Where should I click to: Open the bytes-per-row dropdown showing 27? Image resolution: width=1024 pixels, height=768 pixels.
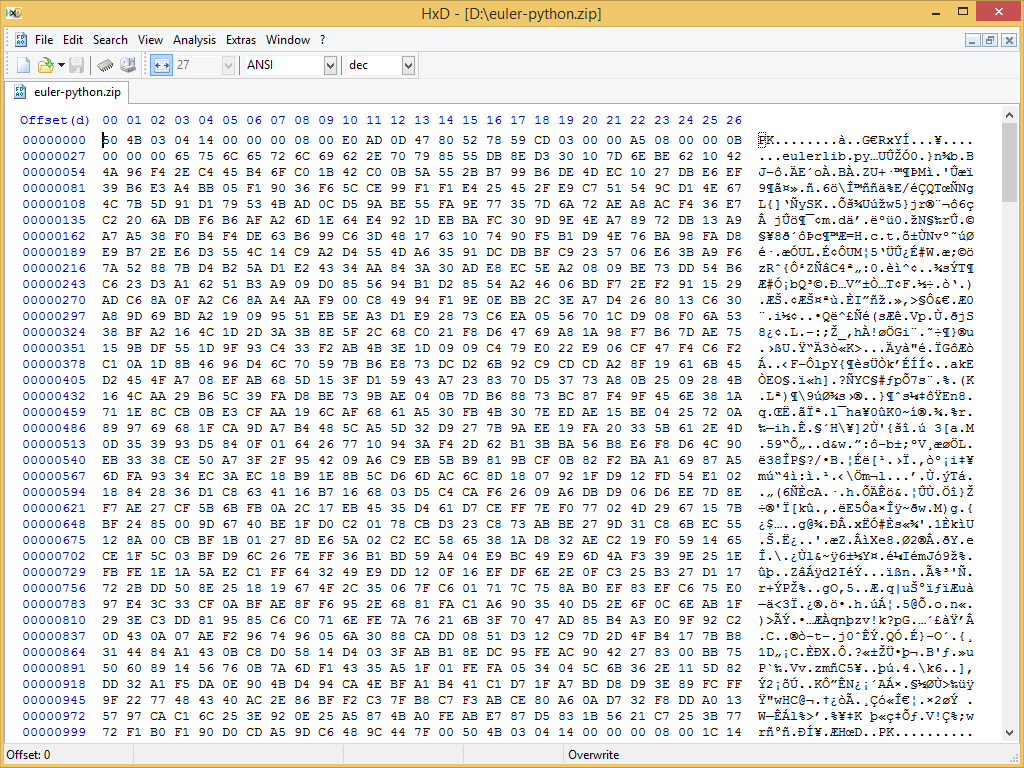tap(228, 65)
